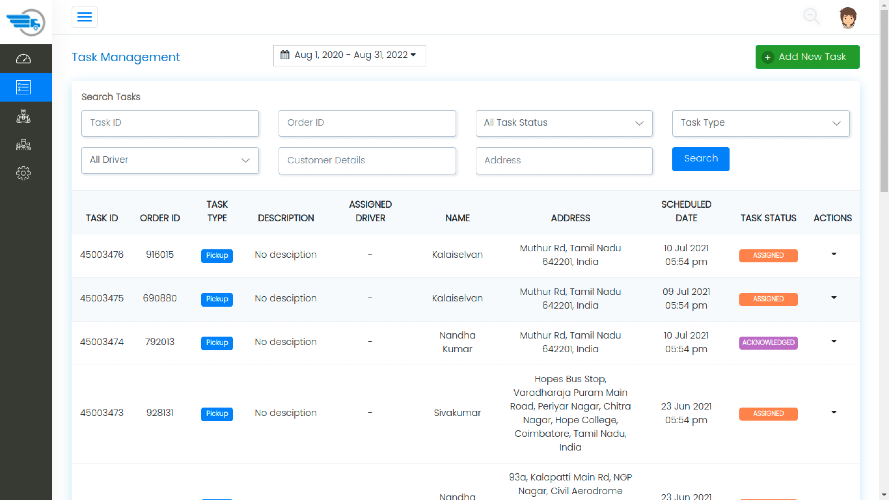Focus the Customer Details field

click(x=367, y=160)
